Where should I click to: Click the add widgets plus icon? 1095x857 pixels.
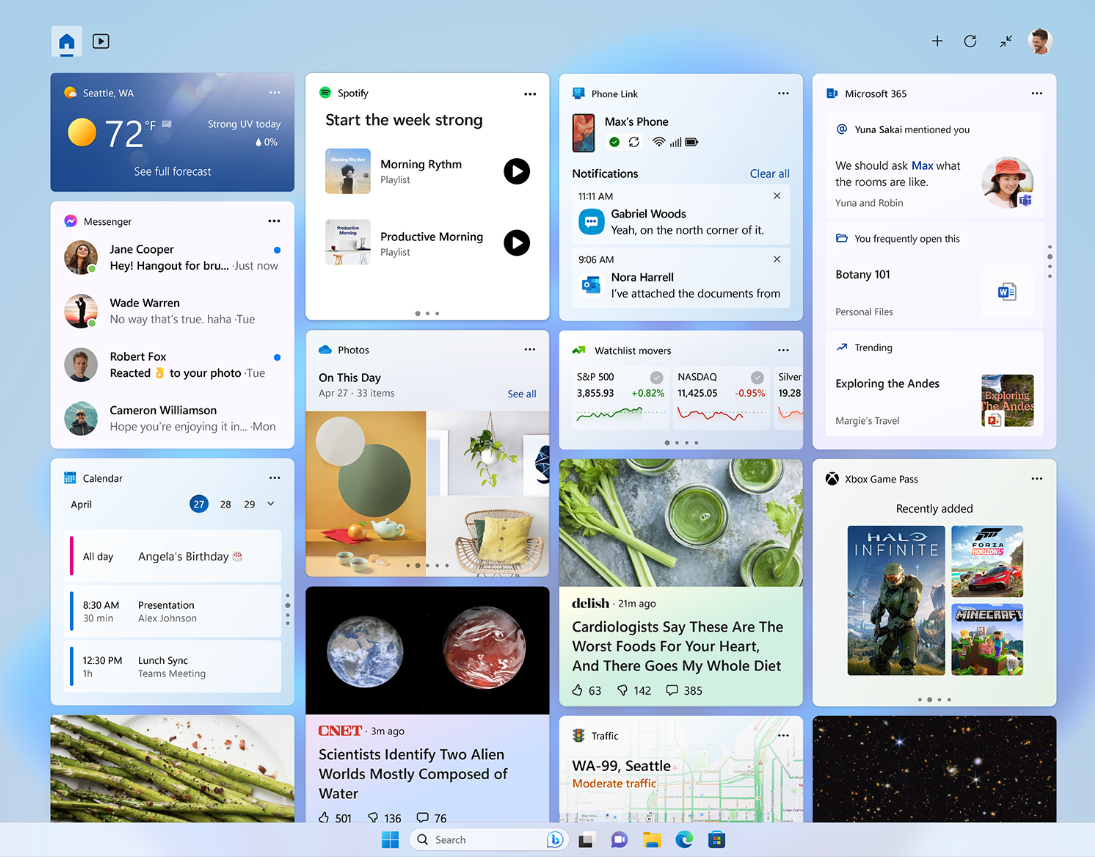(x=936, y=41)
